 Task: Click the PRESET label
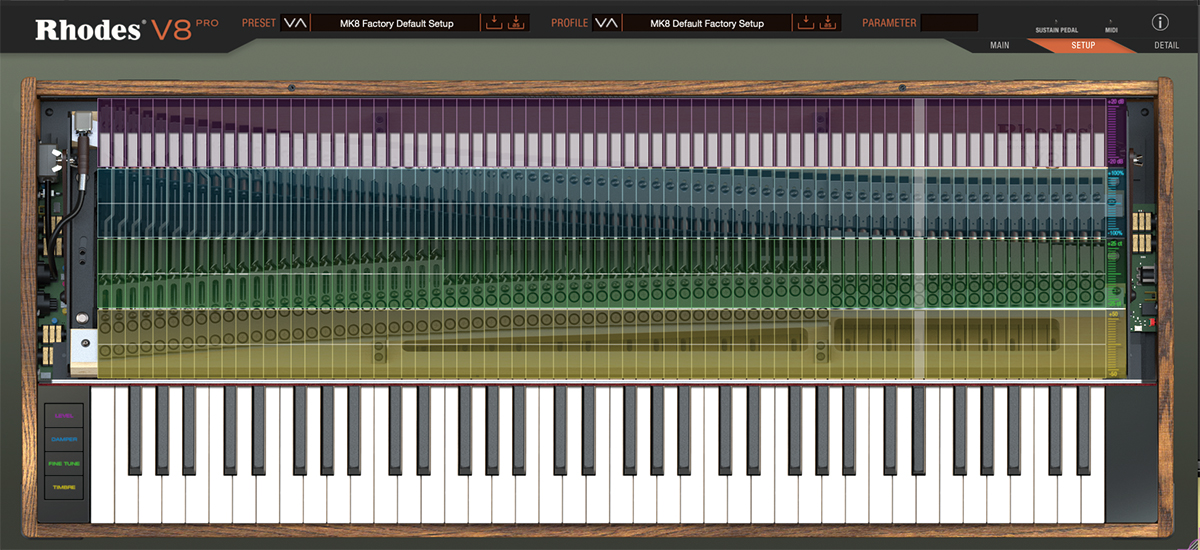(259, 23)
